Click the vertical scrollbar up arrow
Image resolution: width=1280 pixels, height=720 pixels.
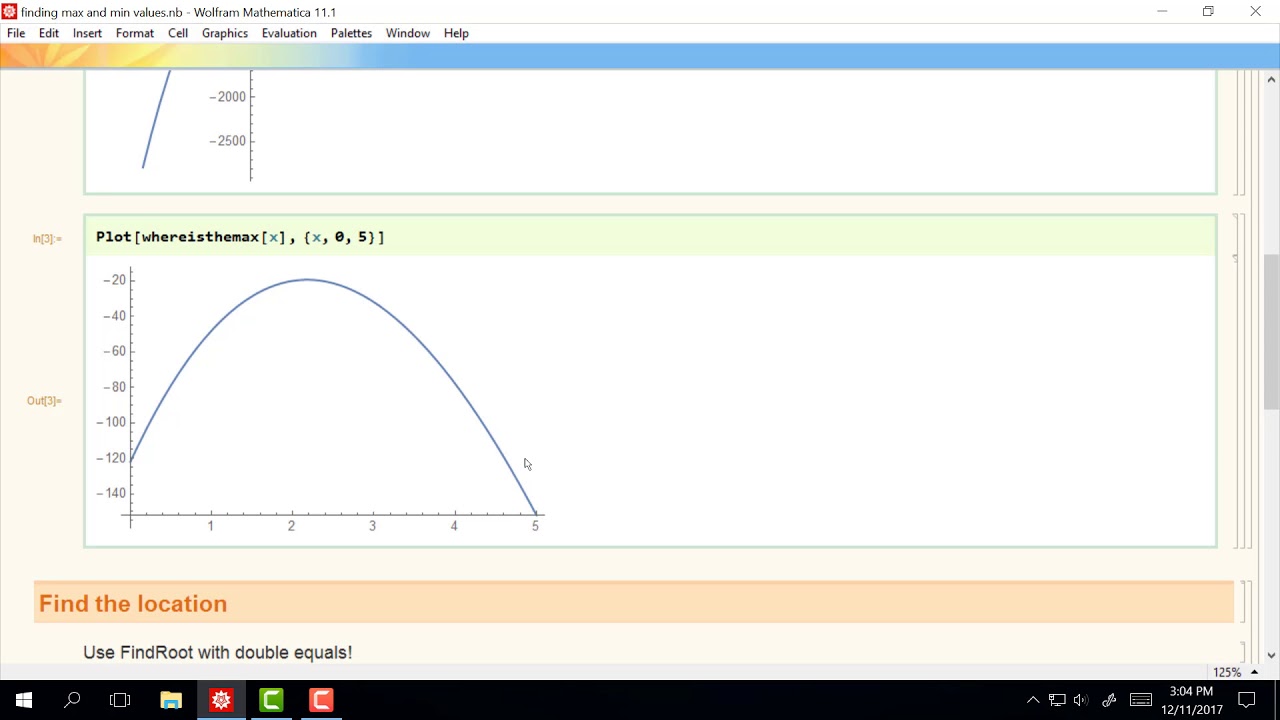coord(1272,80)
